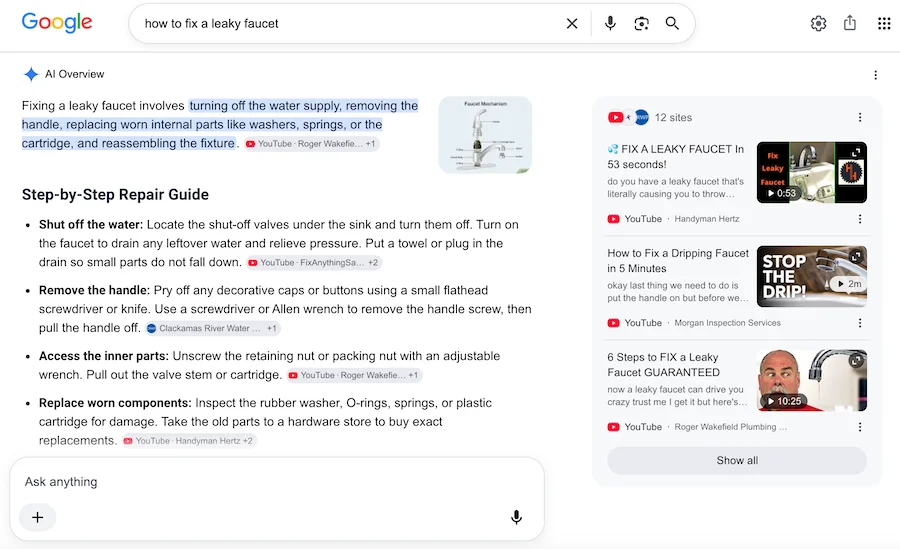Search by image using the Lens icon
Screen dimensions: 900x549
pos(641,24)
